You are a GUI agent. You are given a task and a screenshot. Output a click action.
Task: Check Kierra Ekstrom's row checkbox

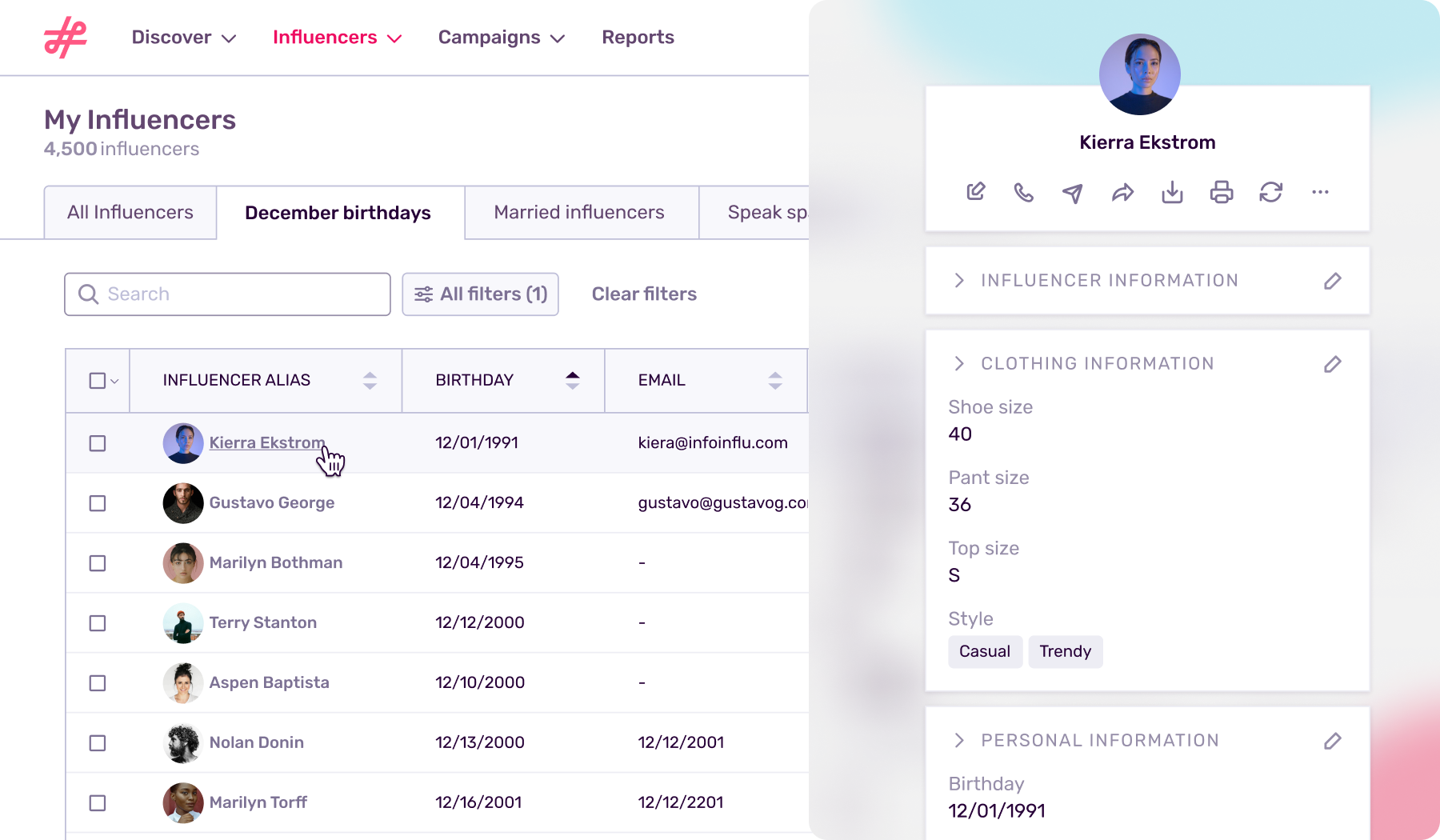point(97,443)
